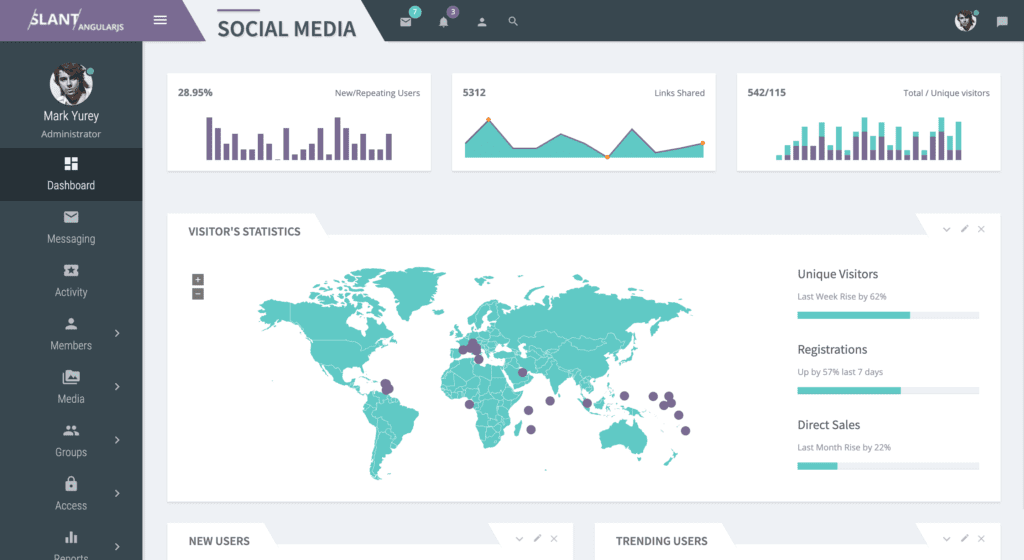Open the mail icon with 7 badge
The height and width of the screenshot is (560, 1024).
point(406,21)
